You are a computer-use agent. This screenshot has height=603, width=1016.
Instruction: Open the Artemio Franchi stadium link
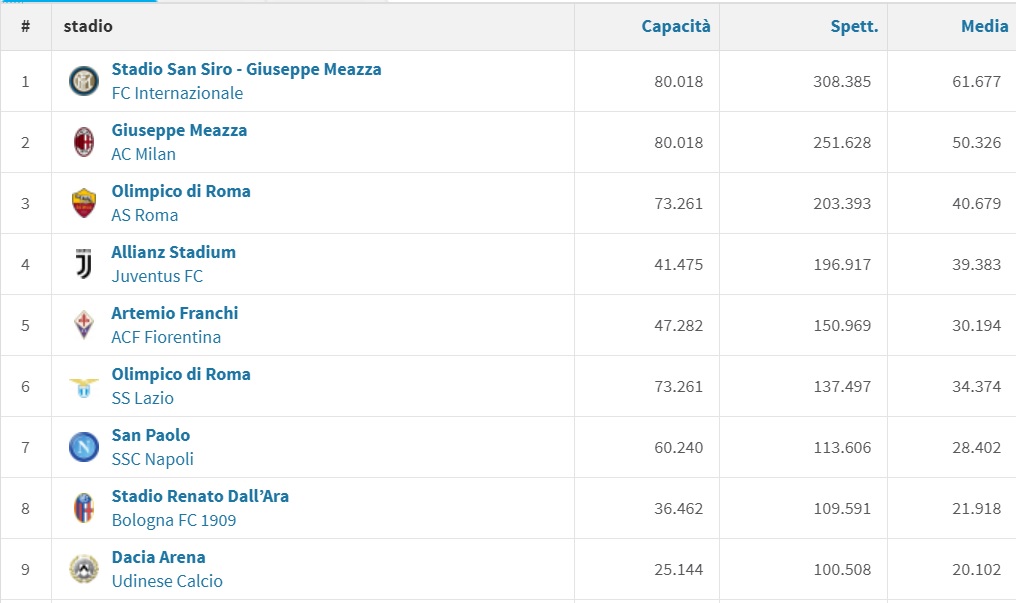click(x=175, y=313)
